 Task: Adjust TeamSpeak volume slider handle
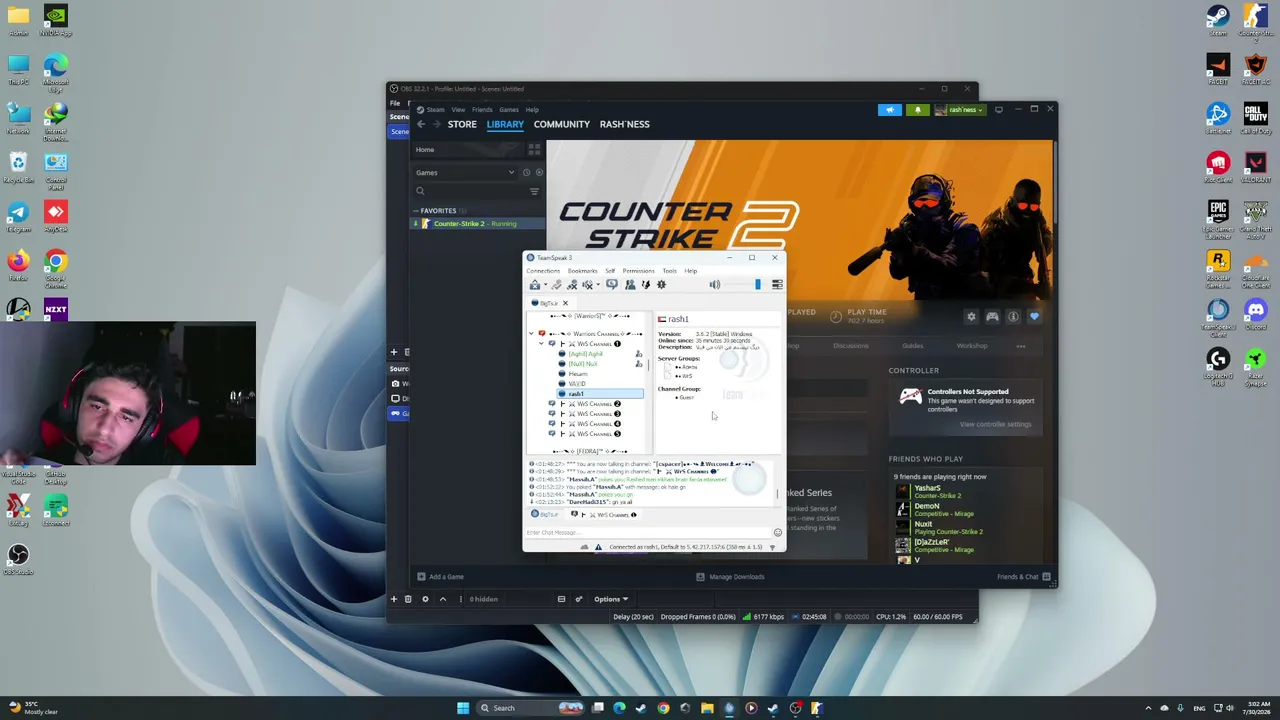click(x=757, y=285)
